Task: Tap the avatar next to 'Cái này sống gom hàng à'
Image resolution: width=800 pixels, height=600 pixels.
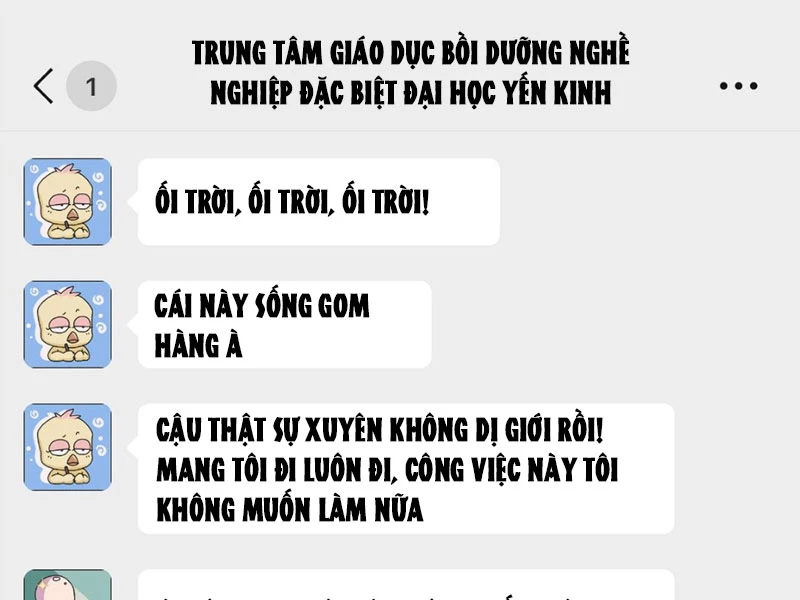Action: pyautogui.click(x=67, y=324)
